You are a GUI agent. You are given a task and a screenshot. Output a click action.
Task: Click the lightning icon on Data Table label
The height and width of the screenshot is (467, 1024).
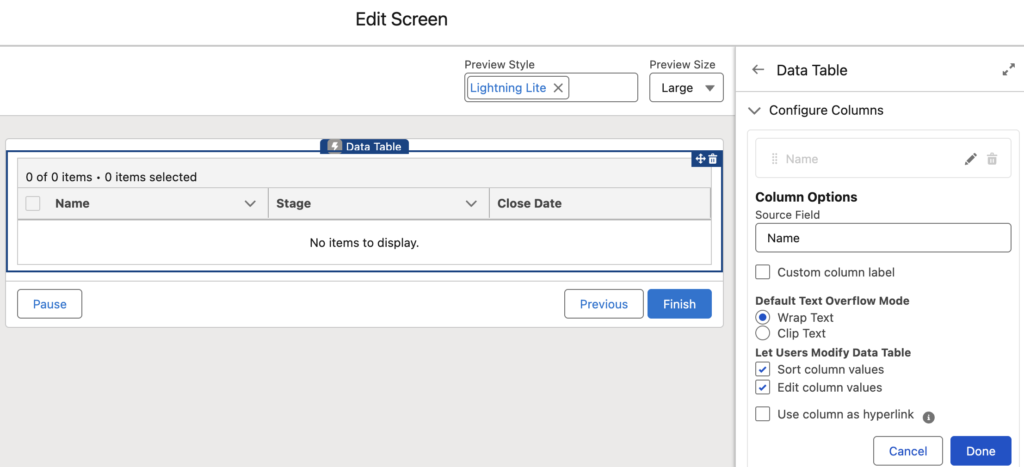334,146
